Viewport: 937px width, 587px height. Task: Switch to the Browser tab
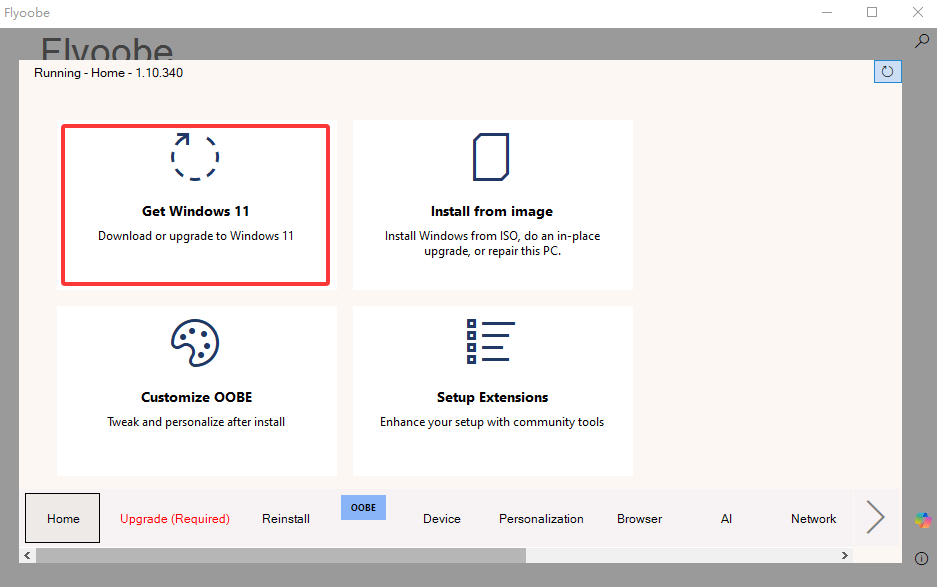(x=639, y=519)
